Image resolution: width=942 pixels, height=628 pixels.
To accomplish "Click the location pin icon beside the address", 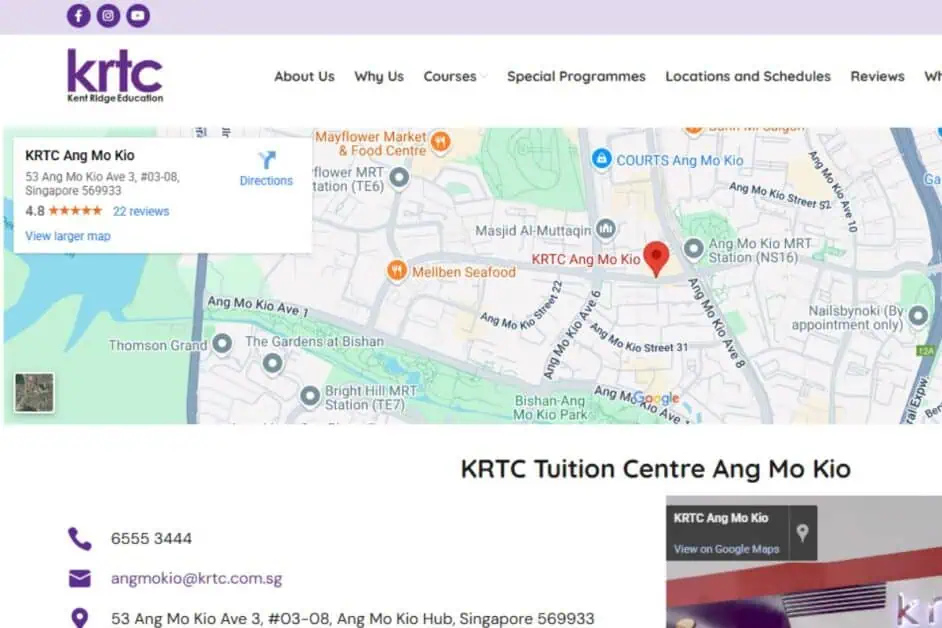I will tap(80, 618).
